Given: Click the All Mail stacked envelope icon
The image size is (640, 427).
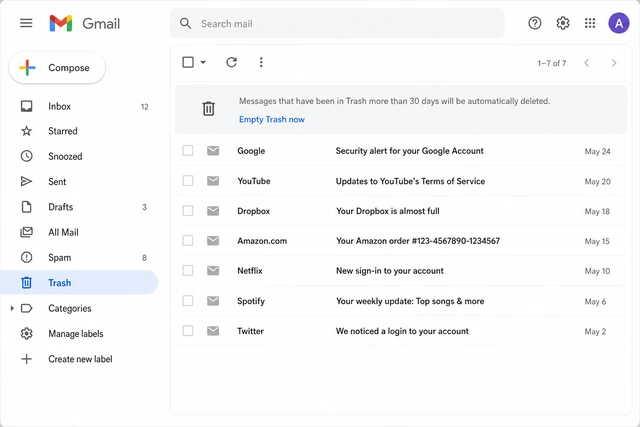Looking at the screenshot, I should 27,232.
